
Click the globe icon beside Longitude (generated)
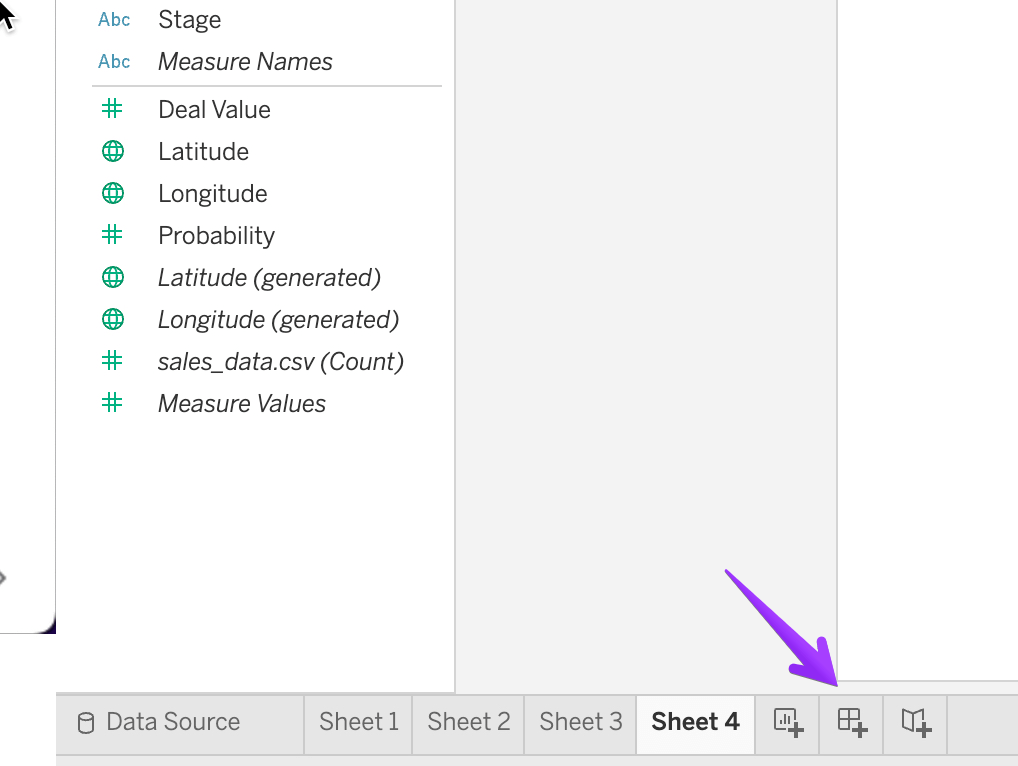pos(111,319)
